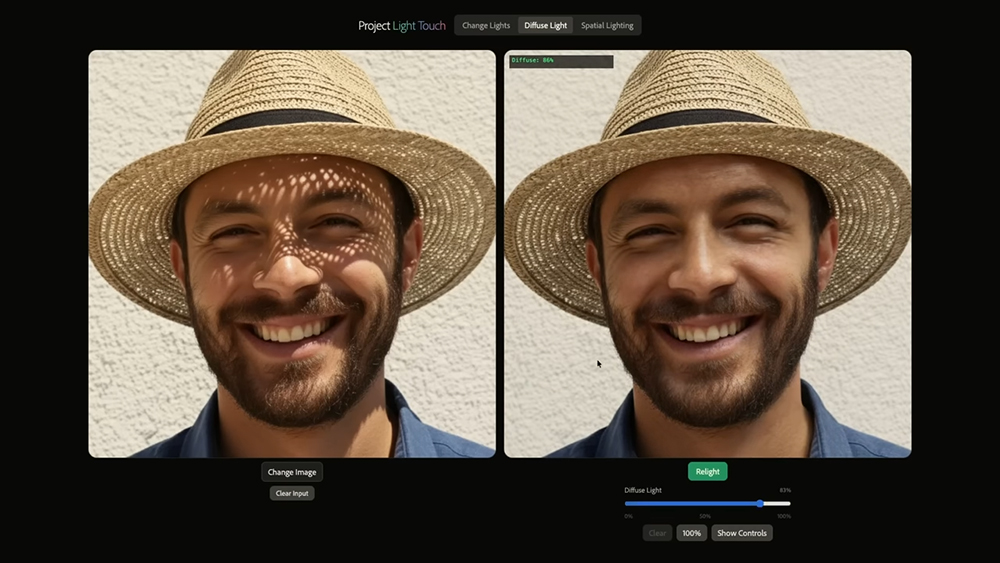Click the relit output photo on the right
The image size is (1000, 563).
(707, 254)
